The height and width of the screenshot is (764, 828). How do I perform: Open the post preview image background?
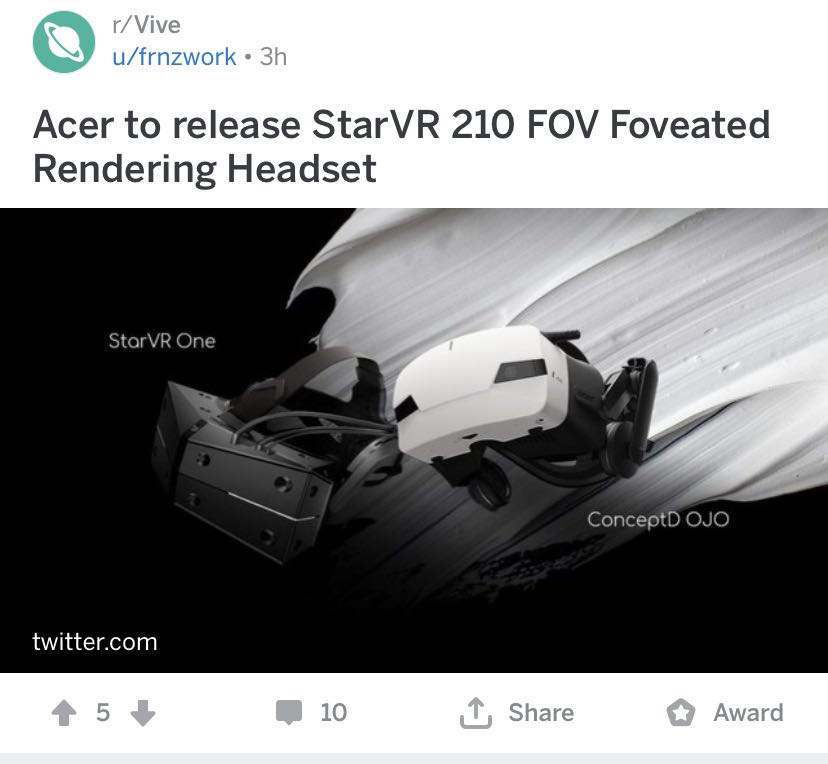414,440
